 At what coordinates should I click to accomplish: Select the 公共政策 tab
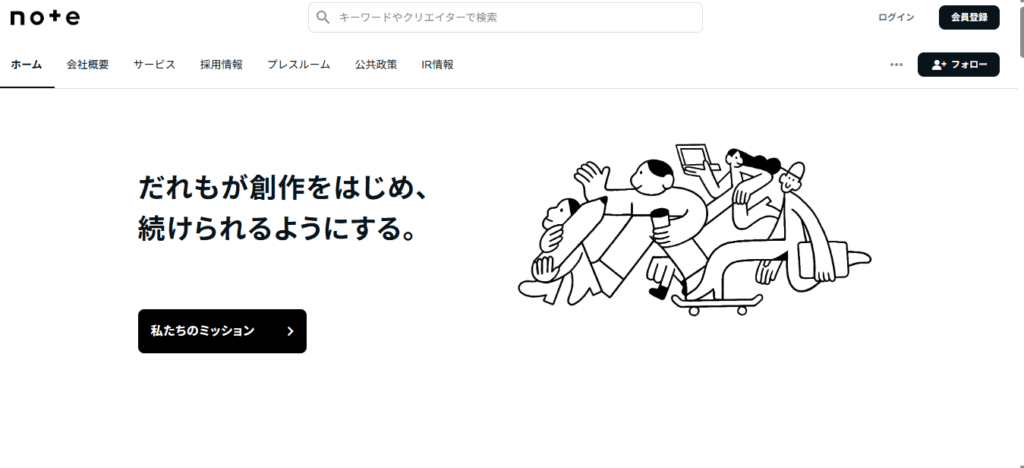pyautogui.click(x=376, y=65)
